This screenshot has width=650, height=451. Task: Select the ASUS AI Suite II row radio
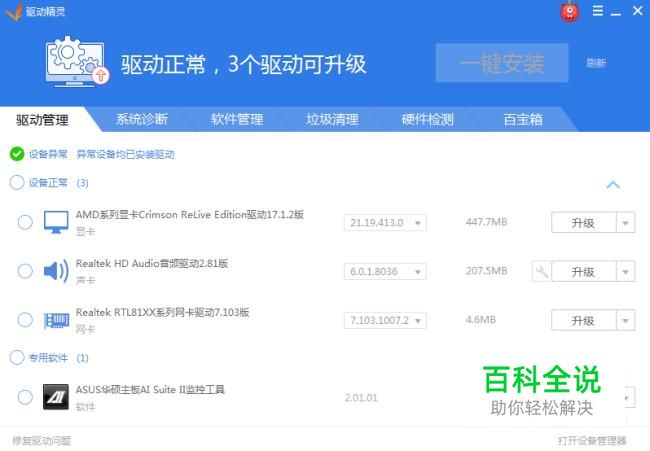pyautogui.click(x=25, y=397)
